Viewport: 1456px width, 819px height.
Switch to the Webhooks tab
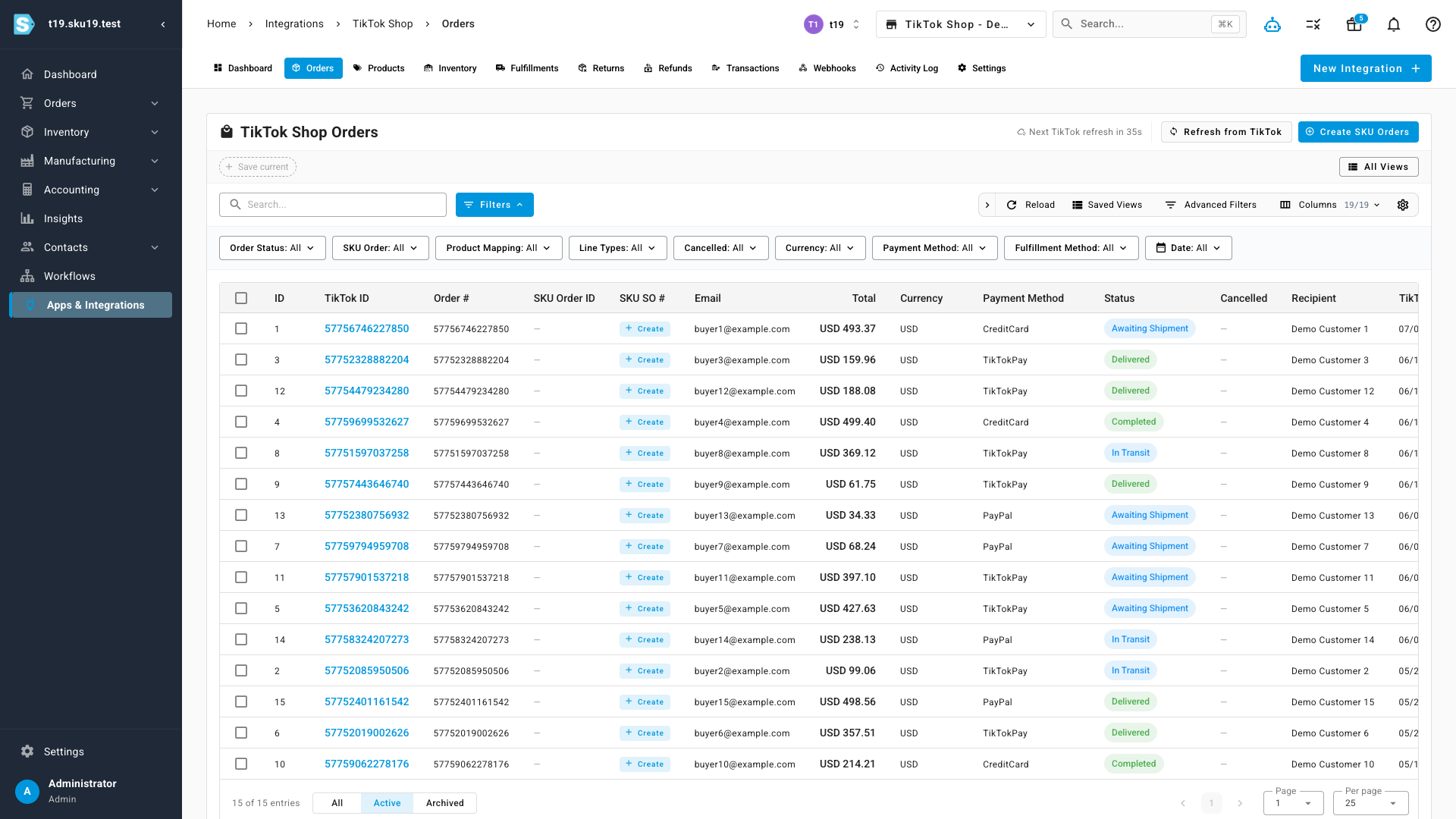(827, 68)
